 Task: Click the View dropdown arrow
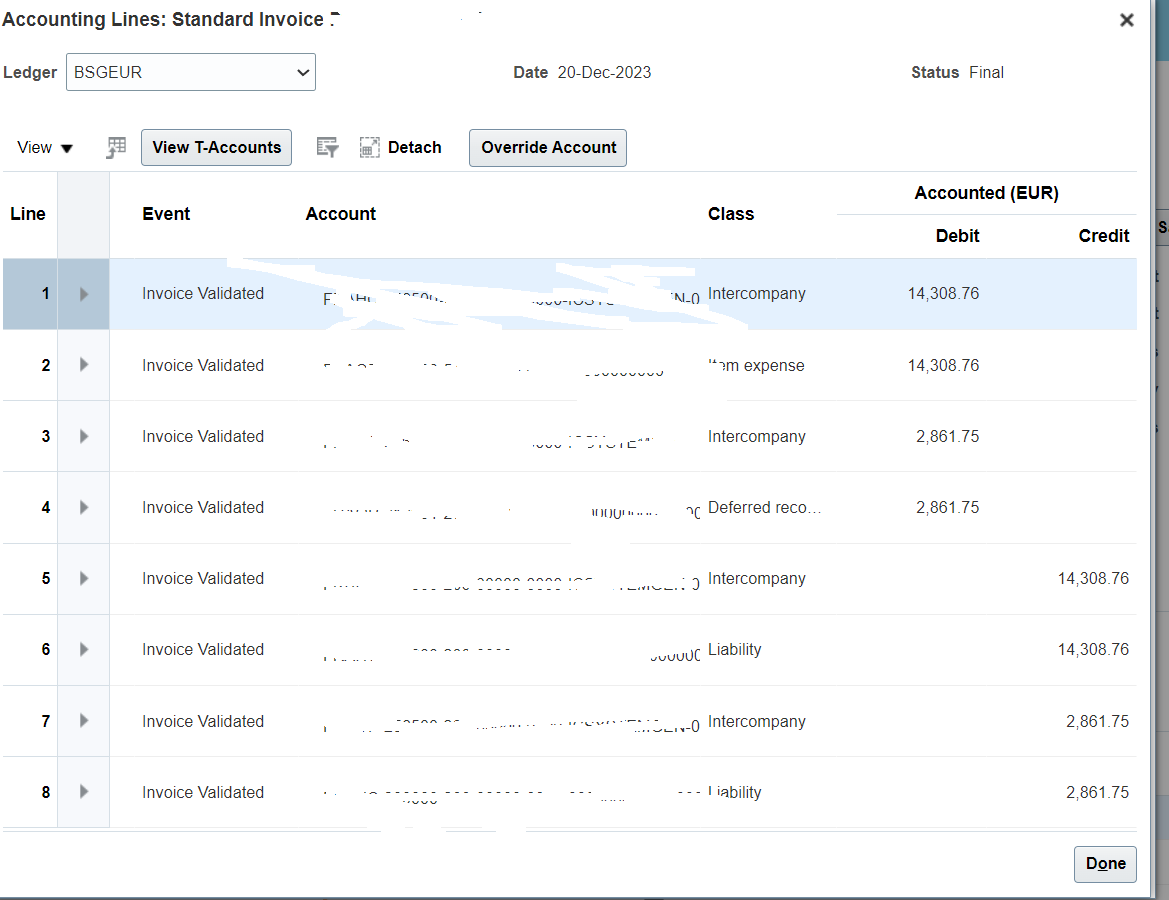69,147
